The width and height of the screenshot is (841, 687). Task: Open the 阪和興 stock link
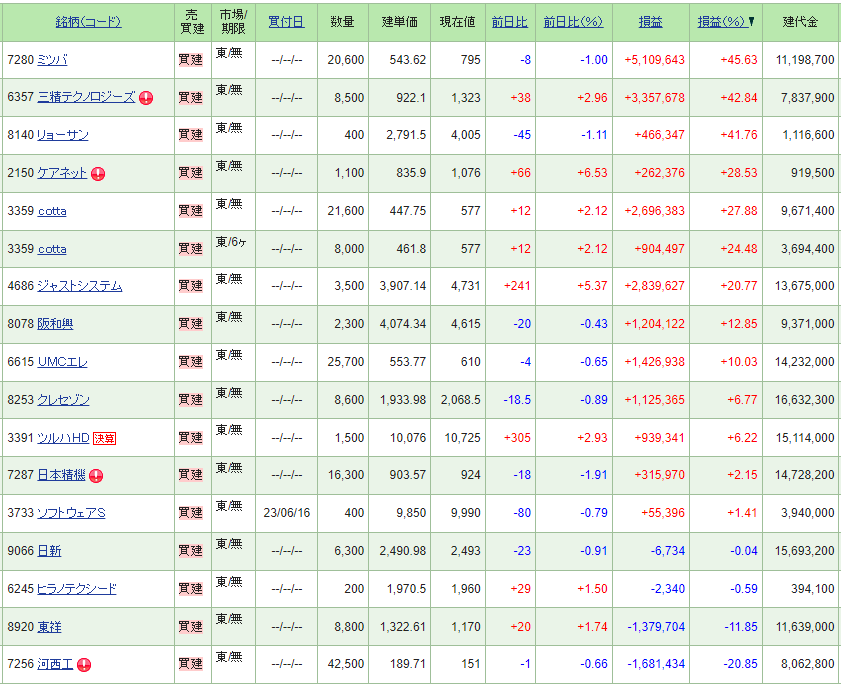(x=55, y=324)
